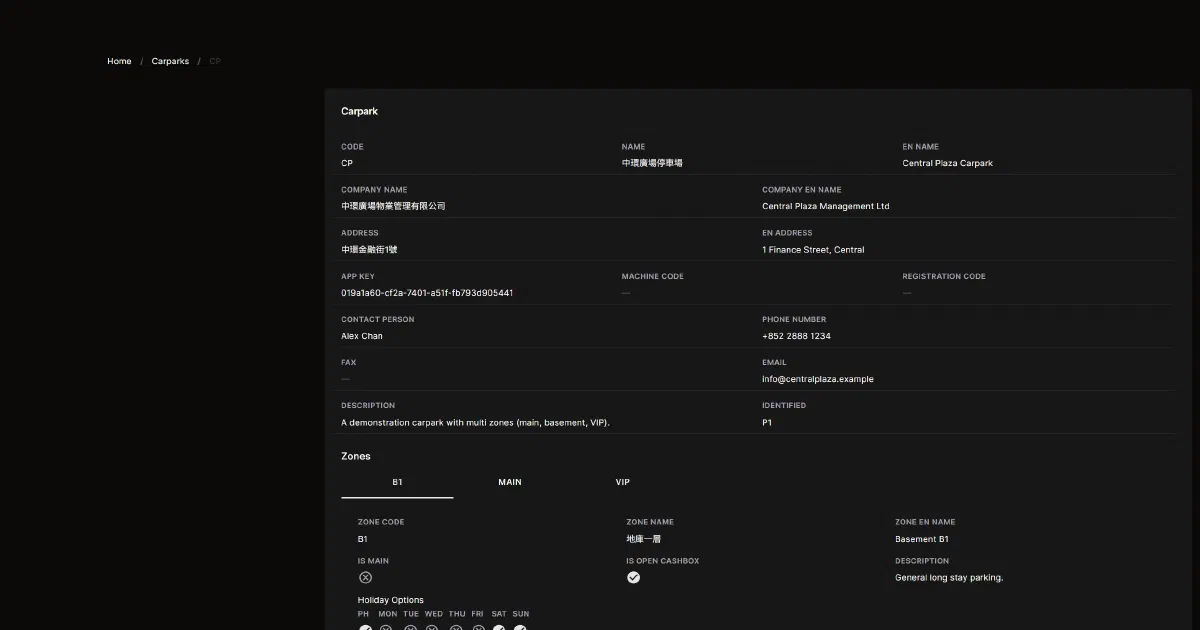Switch to the MAIN zone tab
The image size is (1200, 630).
(510, 482)
